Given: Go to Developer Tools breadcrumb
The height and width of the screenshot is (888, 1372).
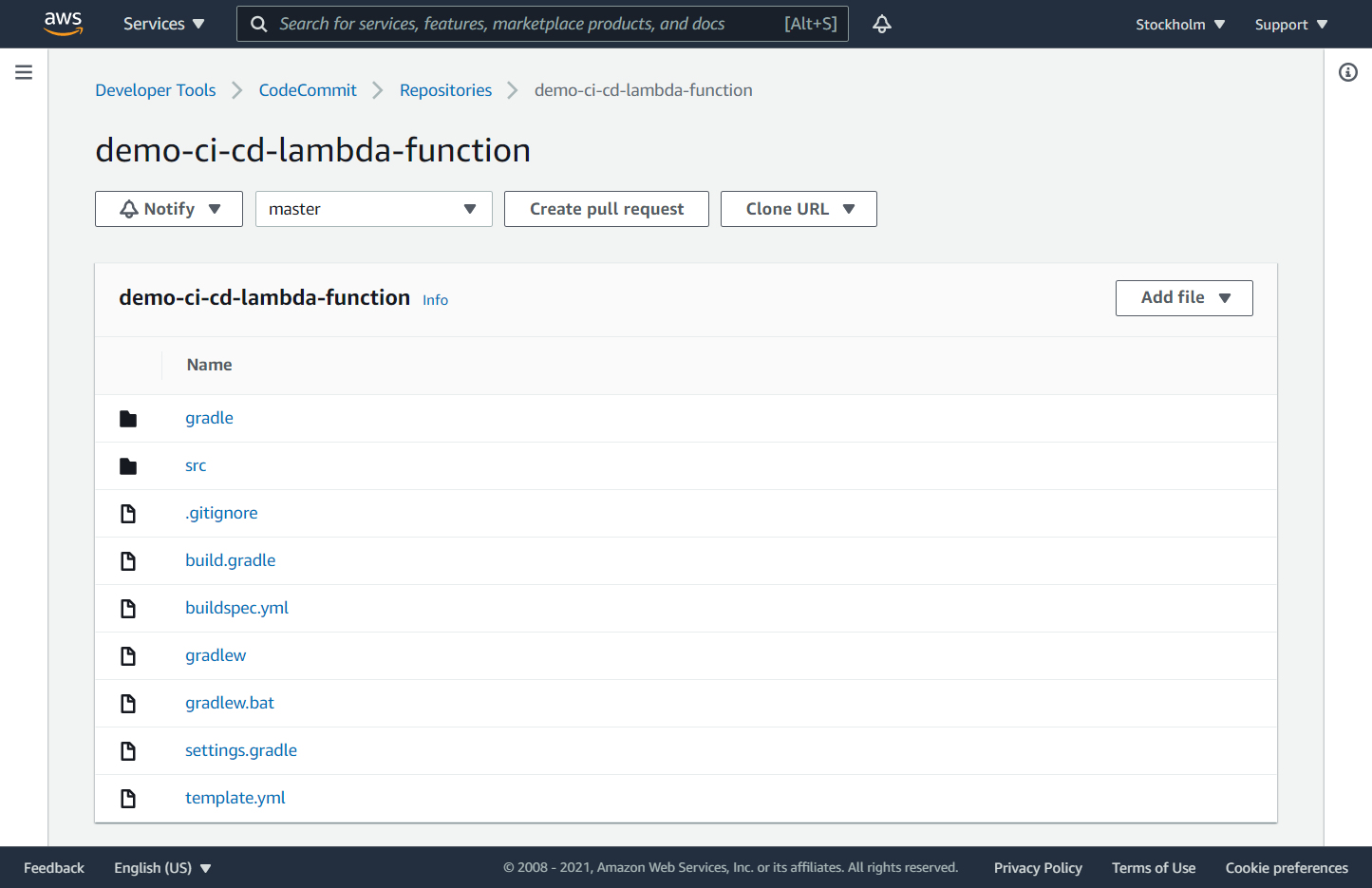Looking at the screenshot, I should [156, 90].
